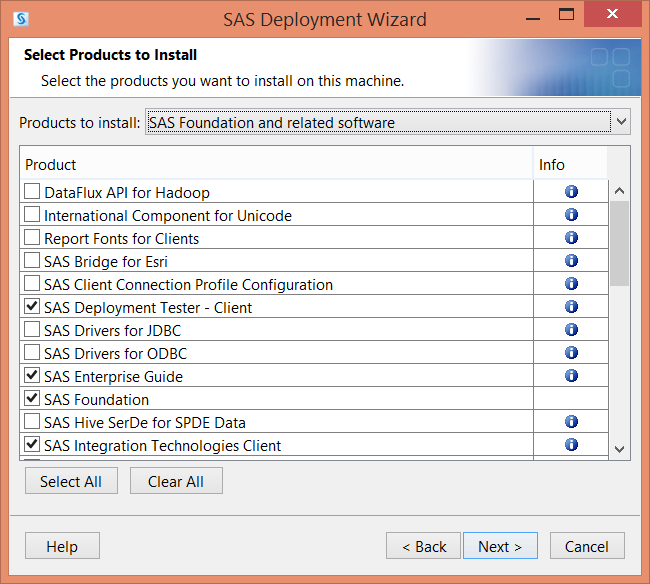The width and height of the screenshot is (650, 584).
Task: Tick SAS Drivers for ODBC checkbox
Action: tap(32, 353)
